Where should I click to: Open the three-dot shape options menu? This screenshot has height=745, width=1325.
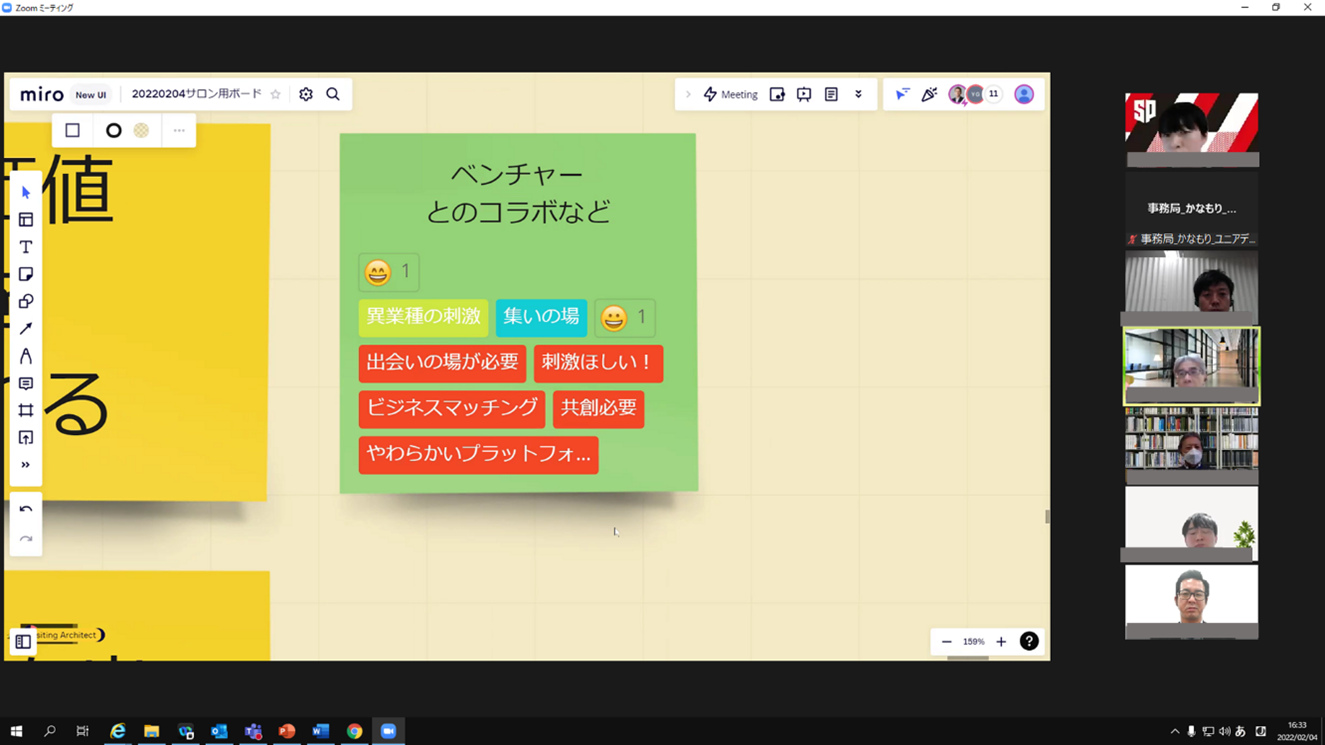coord(179,131)
